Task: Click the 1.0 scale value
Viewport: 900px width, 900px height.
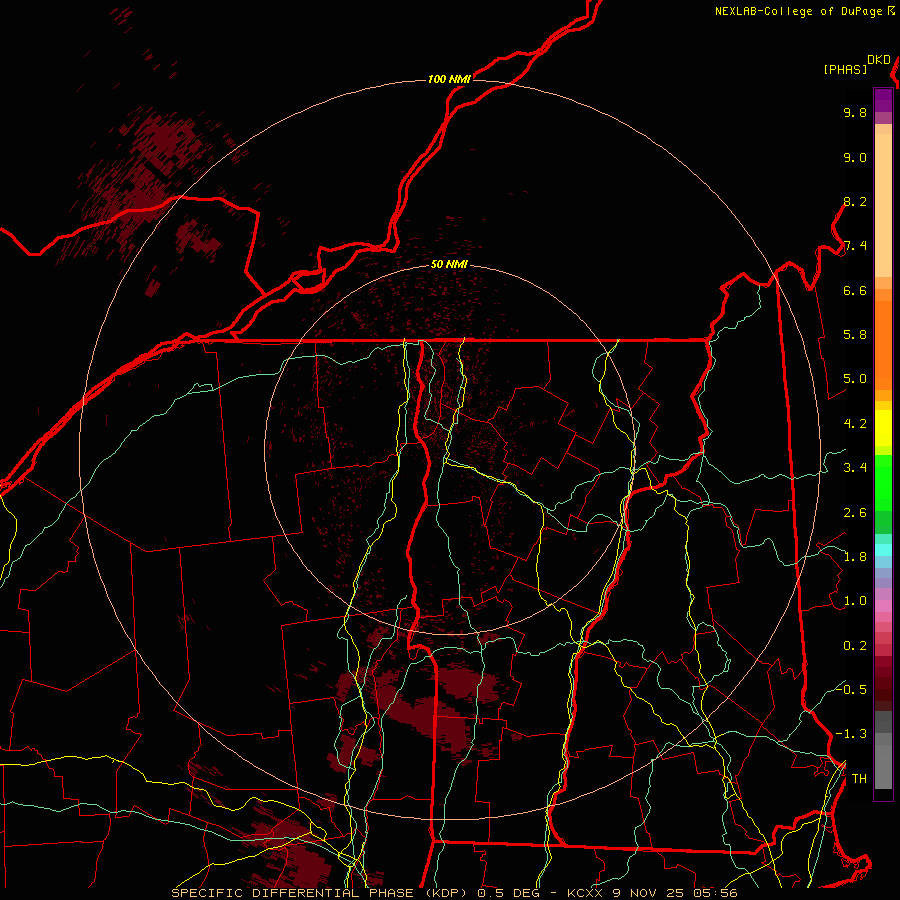Action: point(855,601)
